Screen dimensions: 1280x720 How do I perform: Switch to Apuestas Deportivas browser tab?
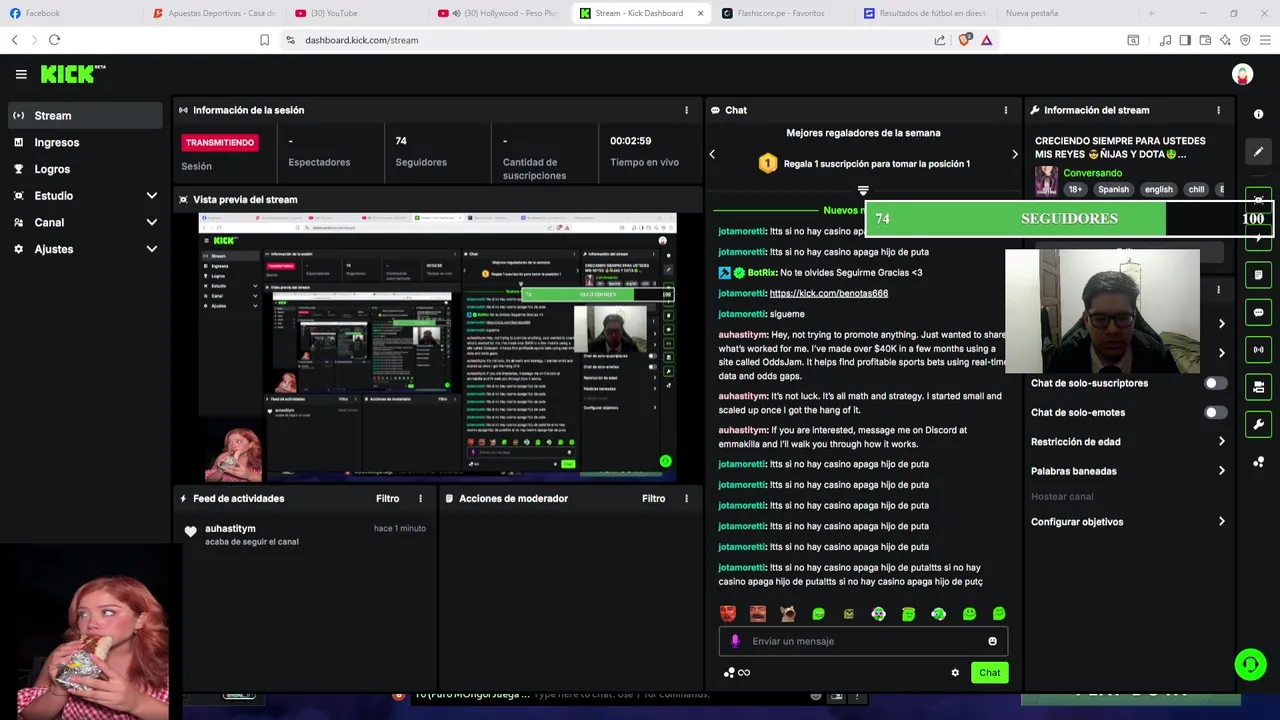tap(213, 13)
